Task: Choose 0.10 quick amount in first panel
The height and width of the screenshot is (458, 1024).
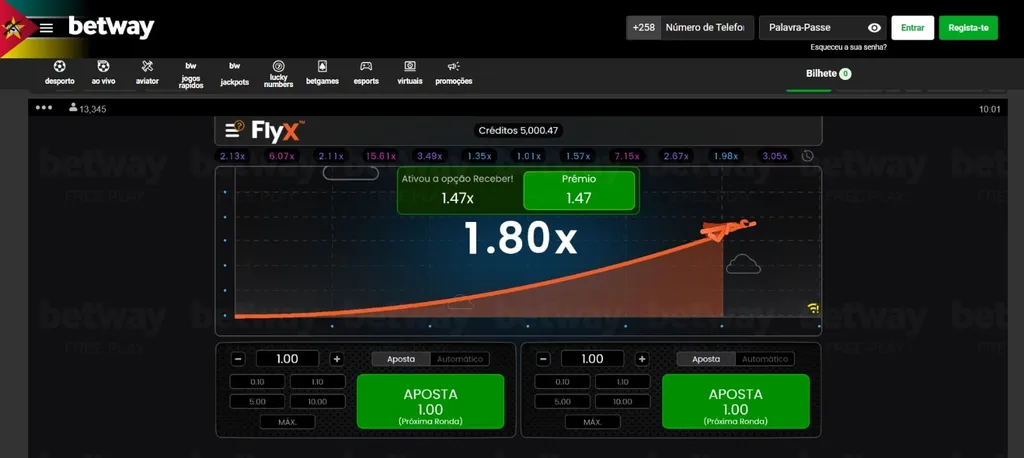Action: click(257, 382)
